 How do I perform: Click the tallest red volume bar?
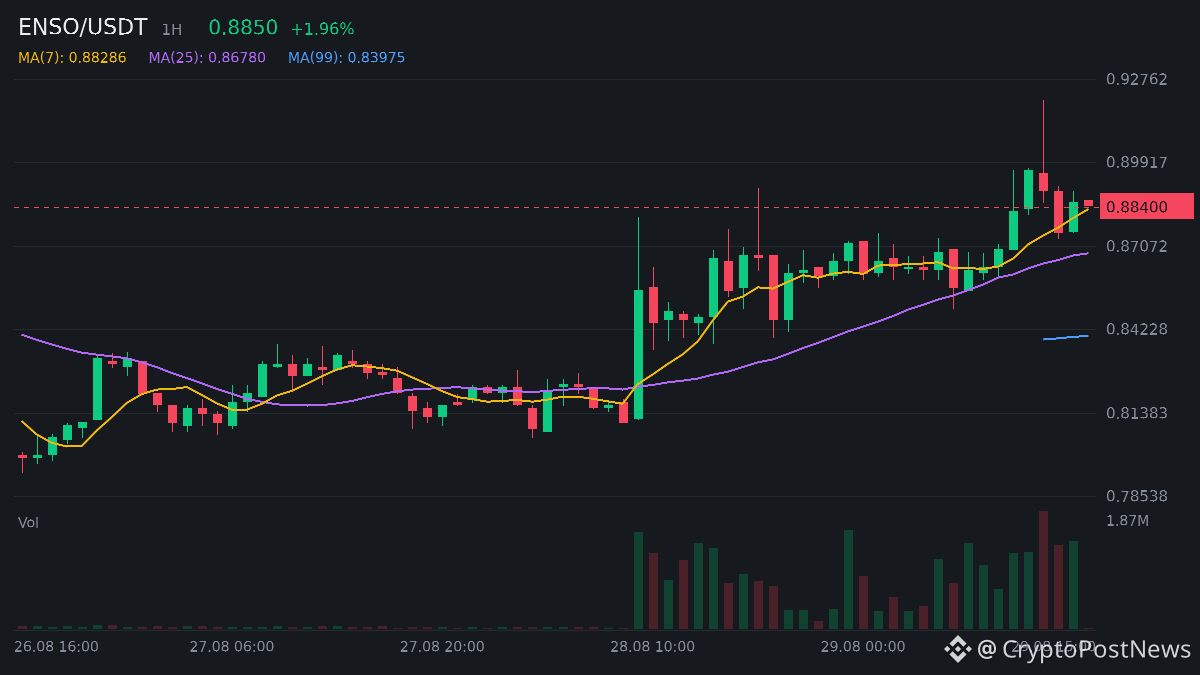point(1043,570)
